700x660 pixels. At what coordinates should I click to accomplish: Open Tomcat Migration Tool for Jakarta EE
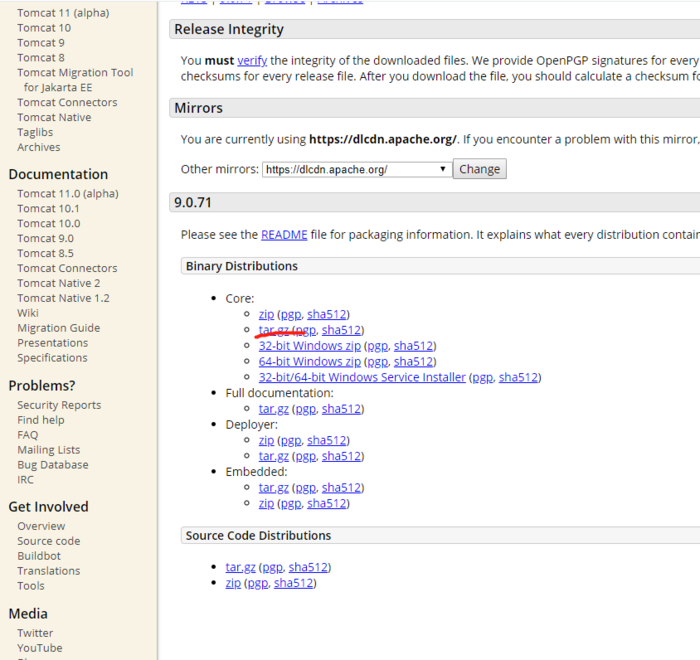75,80
